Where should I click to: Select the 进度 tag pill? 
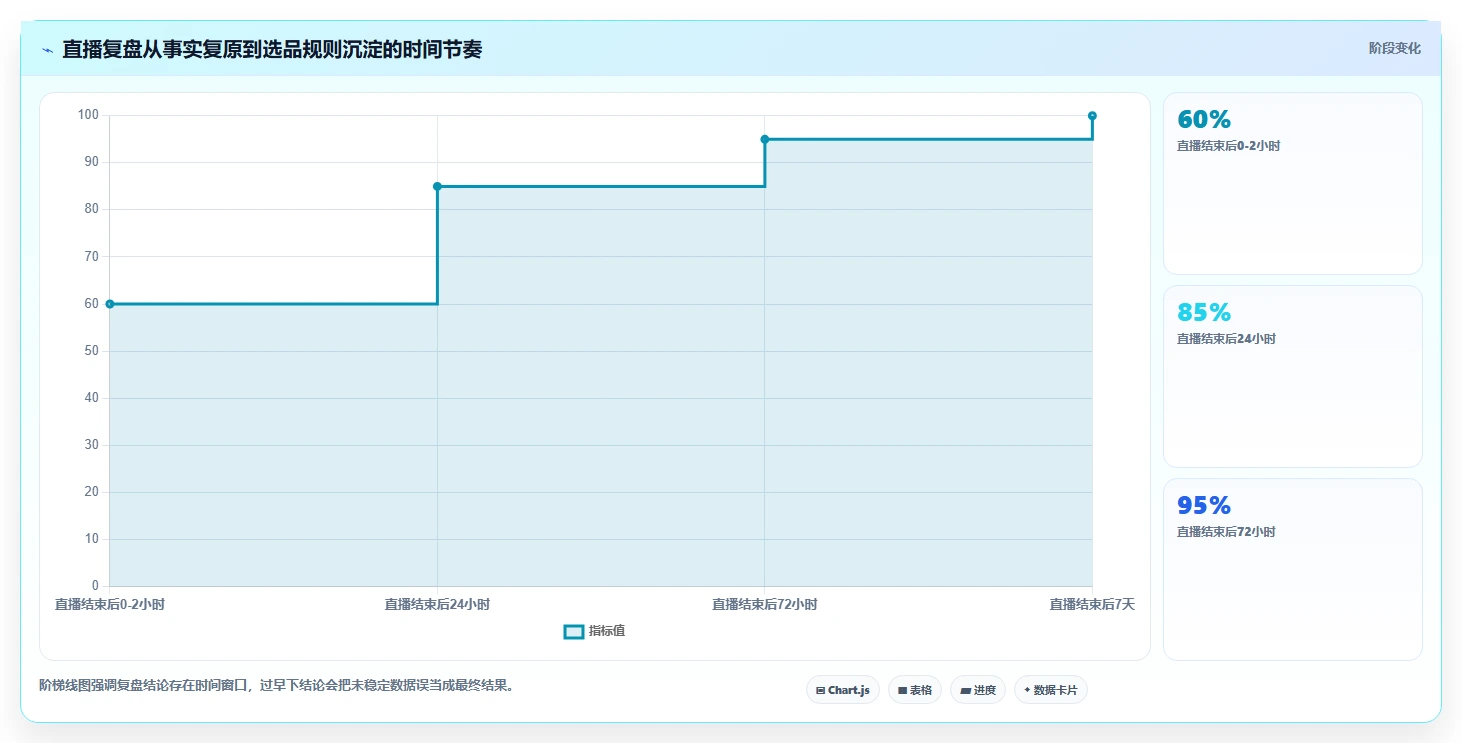tap(978, 690)
